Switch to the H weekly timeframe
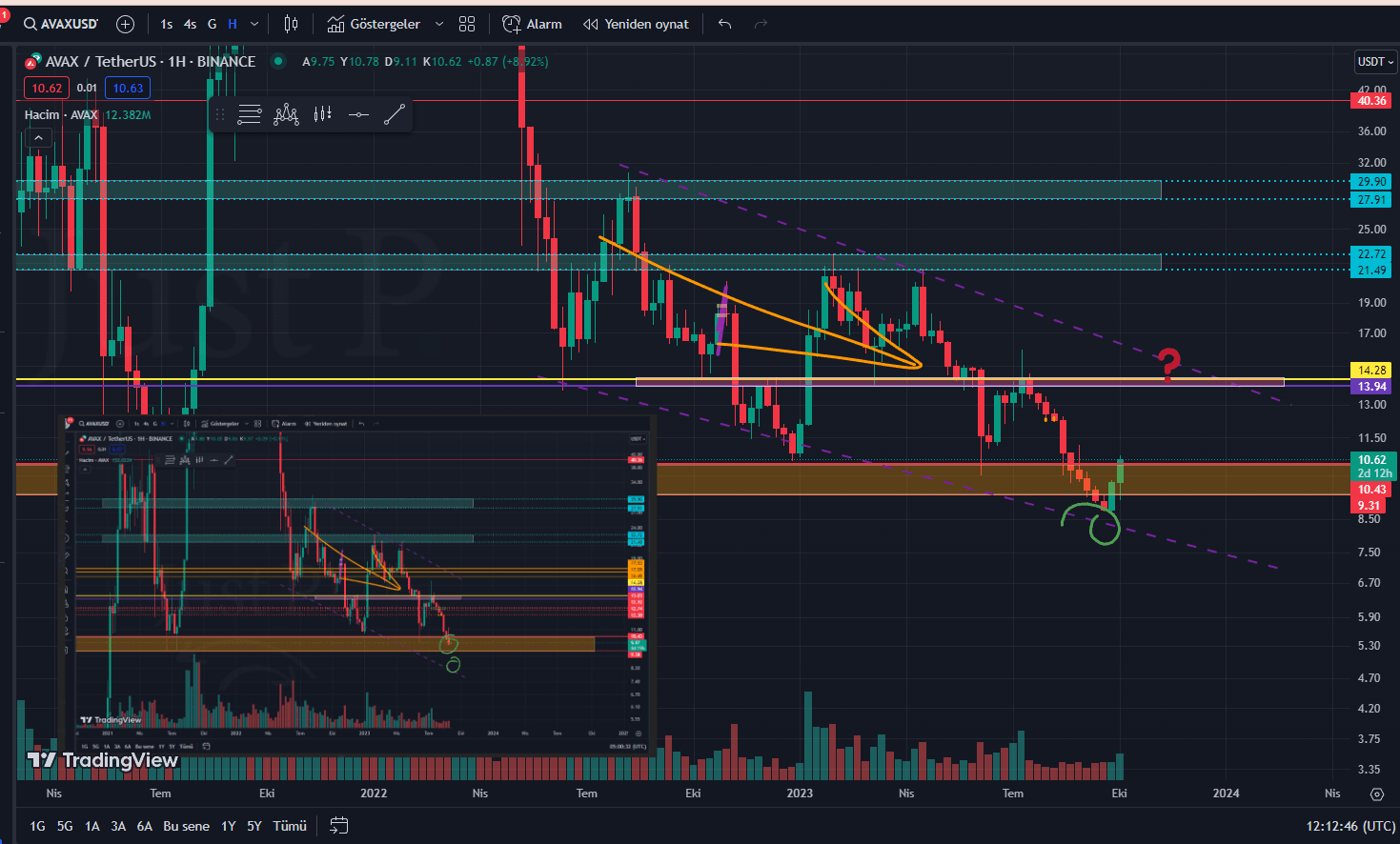 coord(233,24)
